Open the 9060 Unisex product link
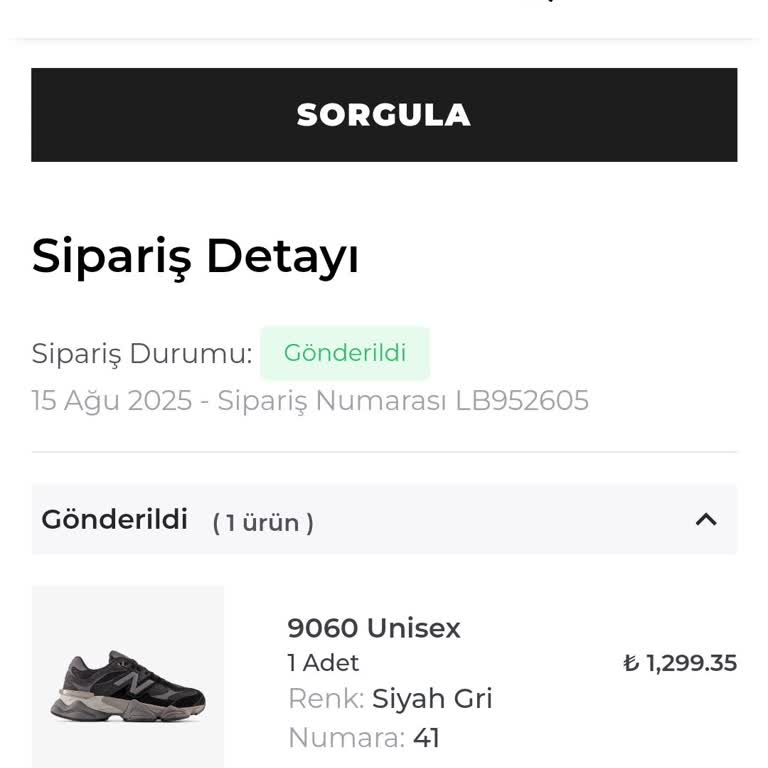This screenshot has height=768, width=768. [374, 628]
